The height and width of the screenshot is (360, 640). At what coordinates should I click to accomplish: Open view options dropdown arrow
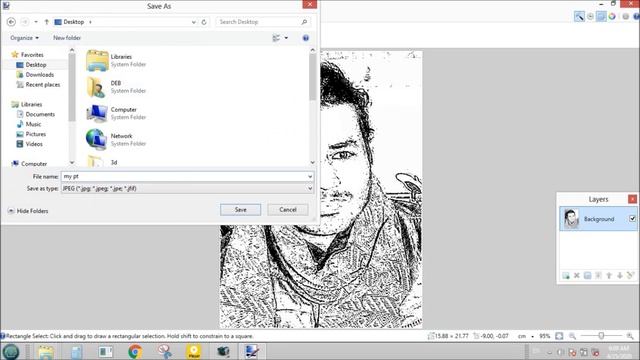point(286,38)
